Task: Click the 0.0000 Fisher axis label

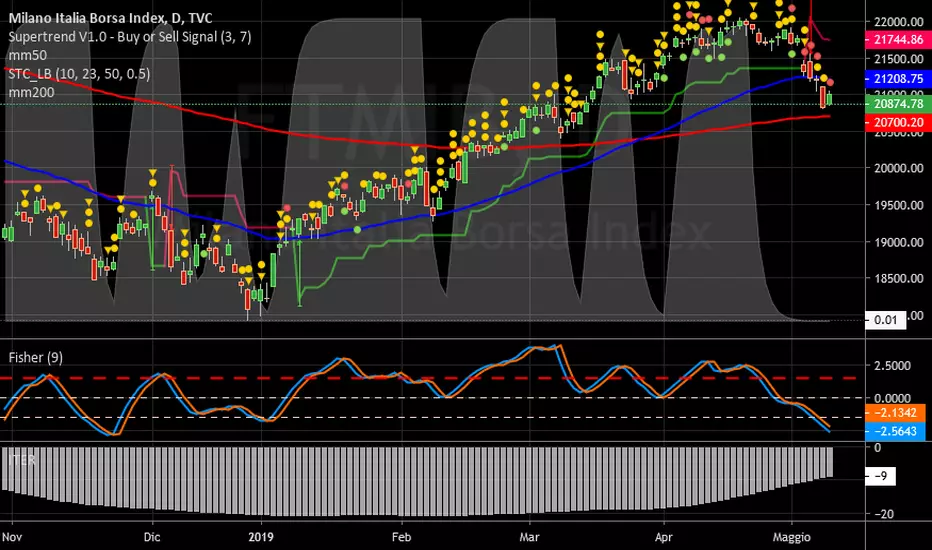Action: 892,398
